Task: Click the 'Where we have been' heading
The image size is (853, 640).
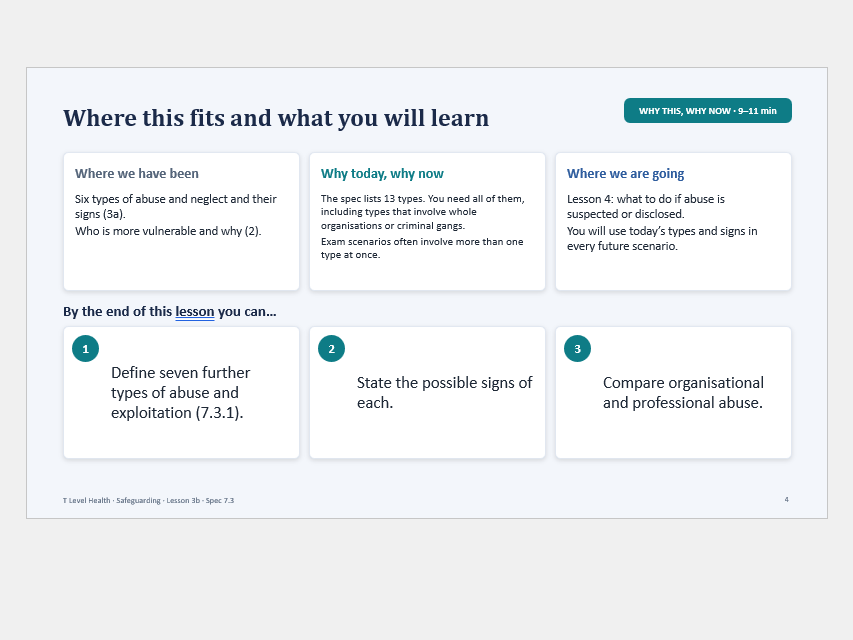Action: tap(137, 174)
